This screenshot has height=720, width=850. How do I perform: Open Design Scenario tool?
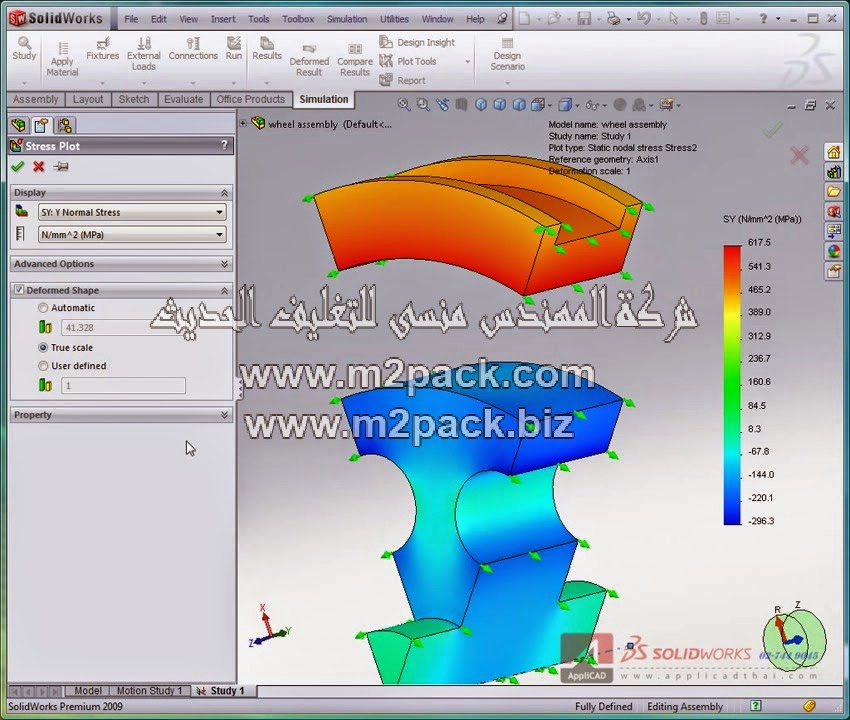click(x=507, y=54)
